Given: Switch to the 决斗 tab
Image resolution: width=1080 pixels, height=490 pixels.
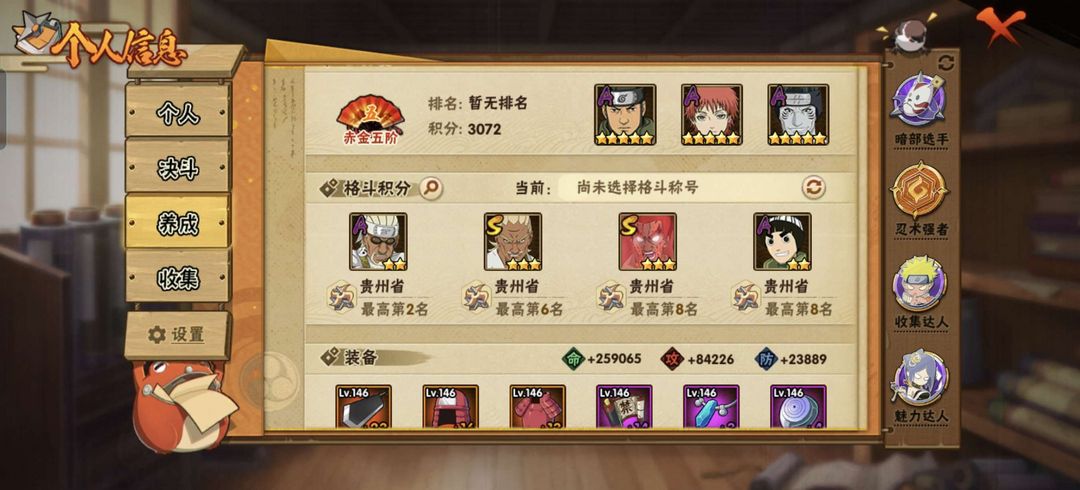Looking at the screenshot, I should pos(178,166).
